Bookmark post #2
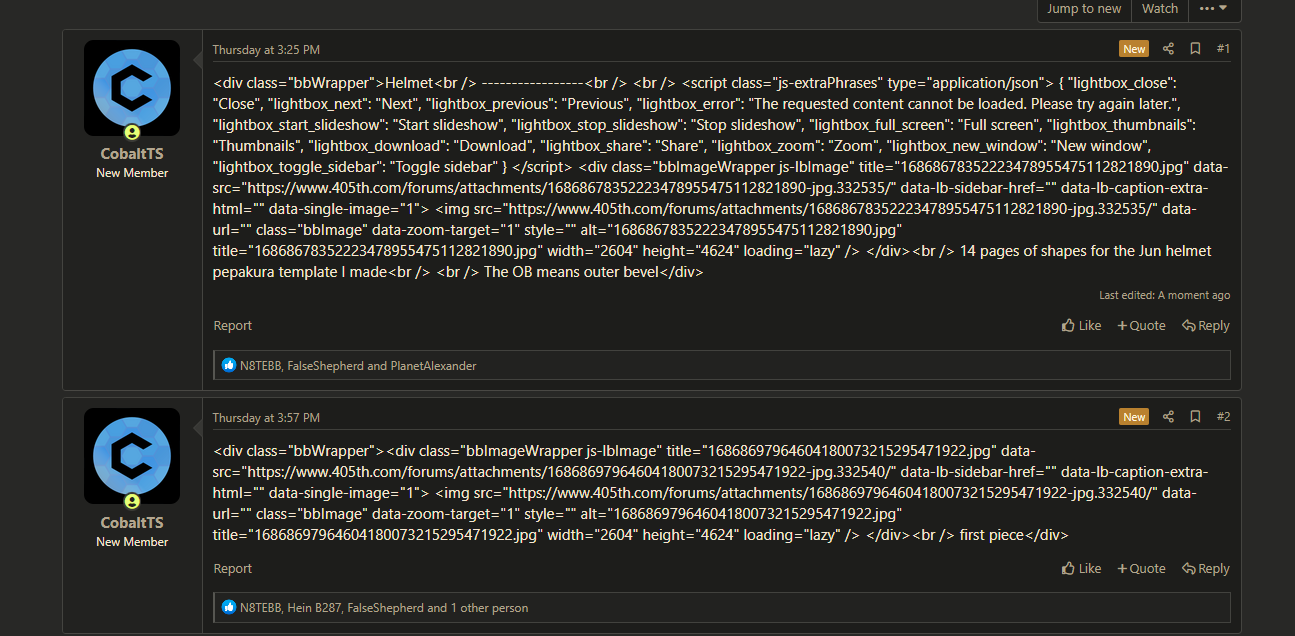1295x636 pixels. coord(1195,417)
